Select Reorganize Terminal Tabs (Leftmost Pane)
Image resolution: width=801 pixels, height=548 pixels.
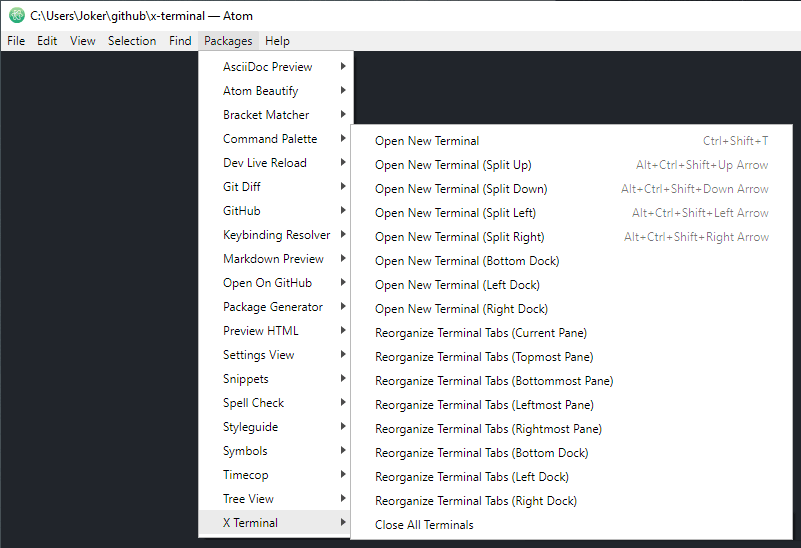click(572, 404)
